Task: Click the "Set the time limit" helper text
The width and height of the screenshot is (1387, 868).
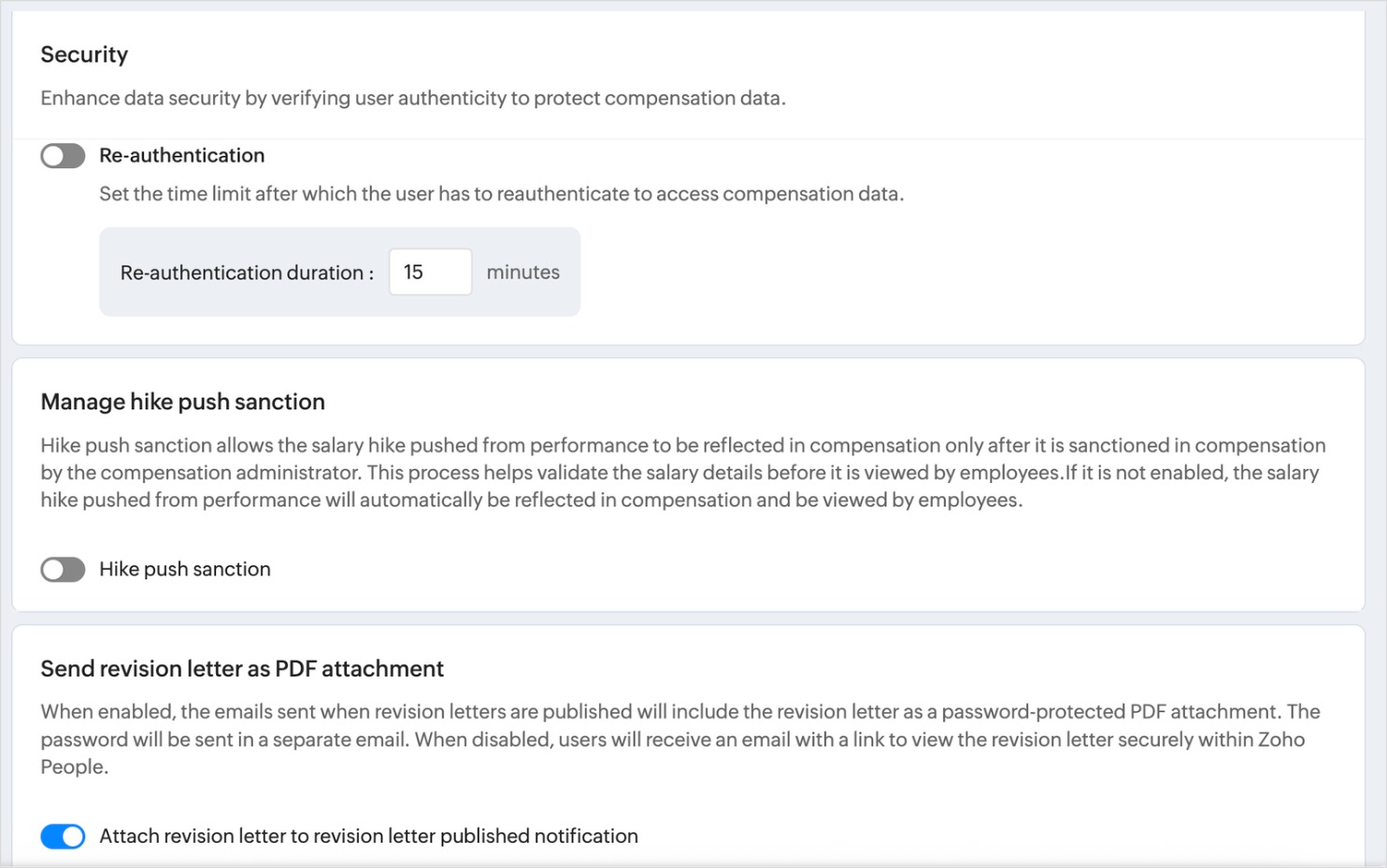Action: click(501, 194)
